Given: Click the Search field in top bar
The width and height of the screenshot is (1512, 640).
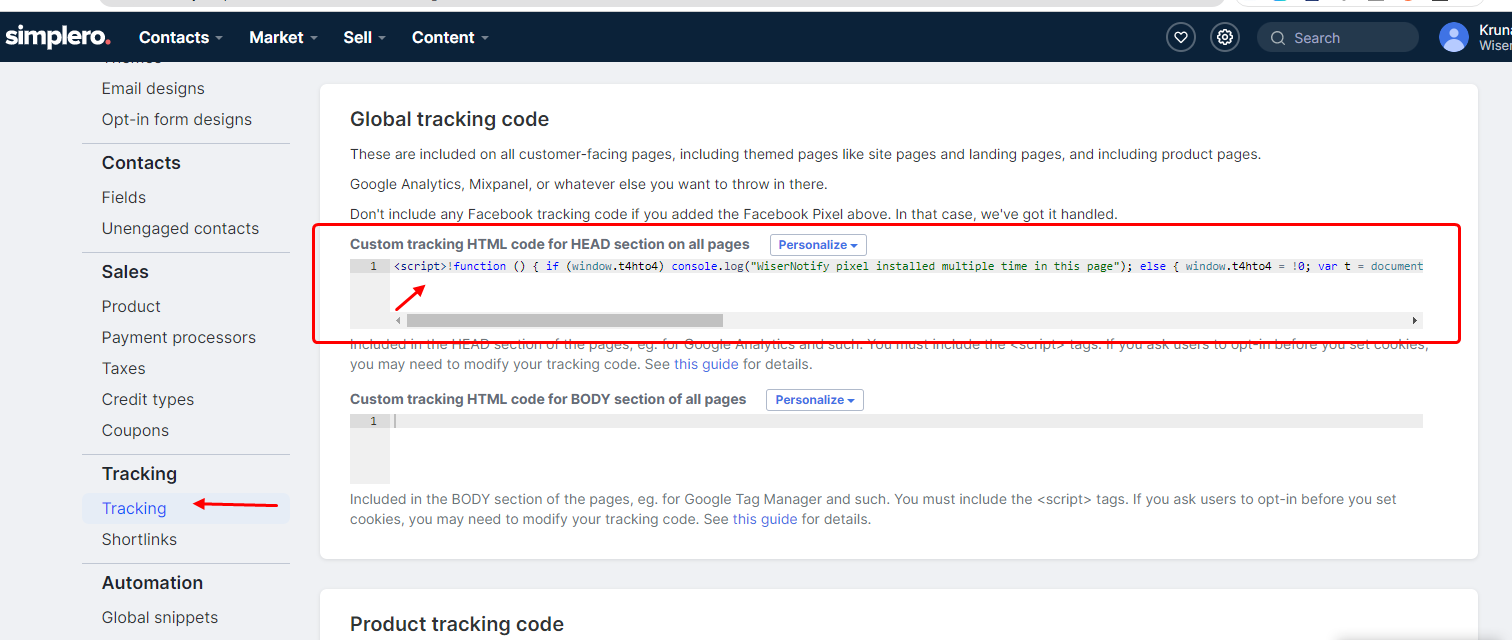Looking at the screenshot, I should tap(1337, 38).
